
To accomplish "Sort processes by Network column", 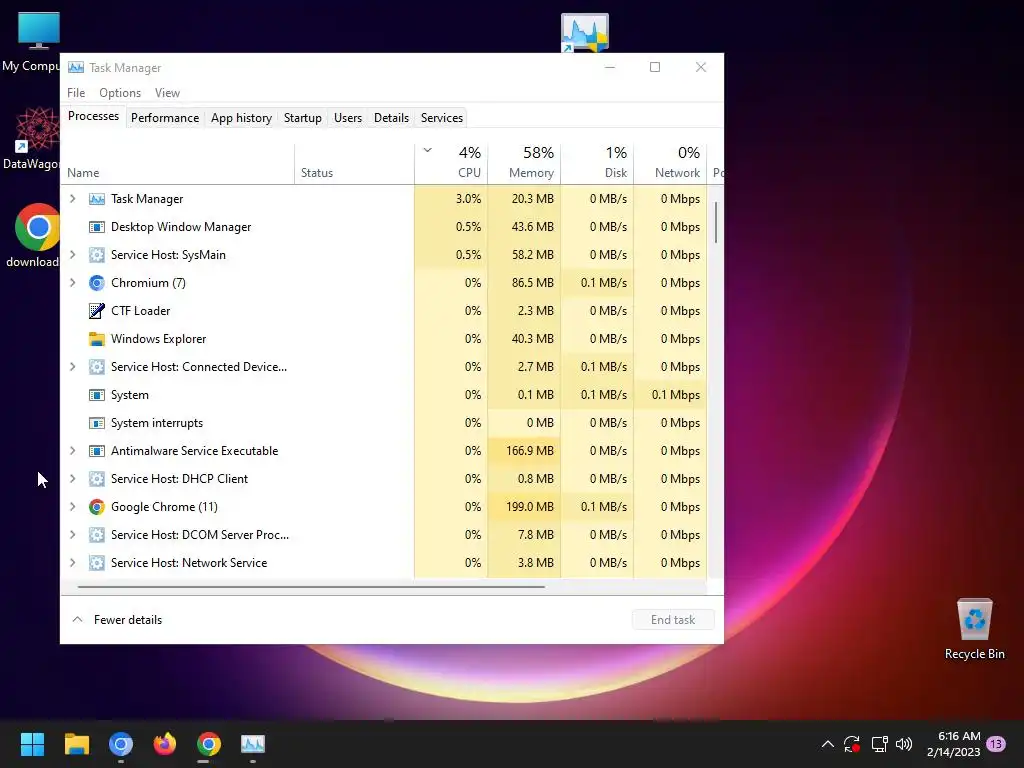I will coord(670,163).
